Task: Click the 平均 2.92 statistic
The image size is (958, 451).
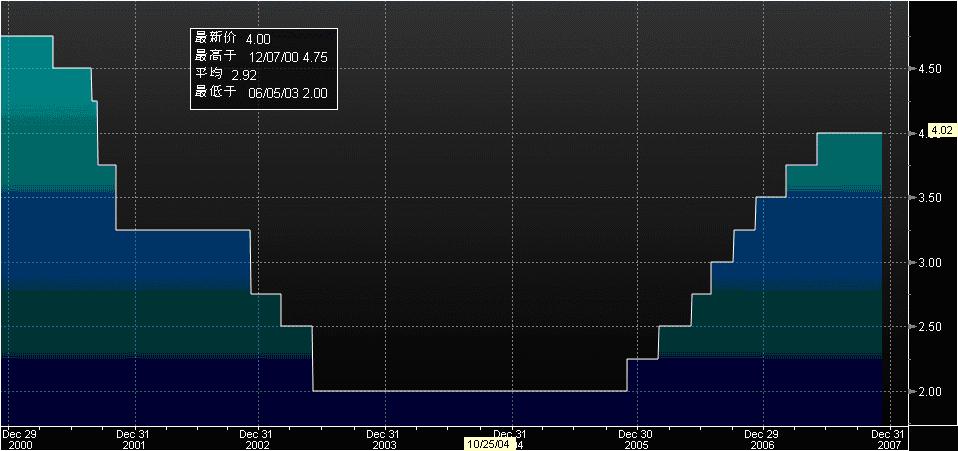Action: pos(225,75)
